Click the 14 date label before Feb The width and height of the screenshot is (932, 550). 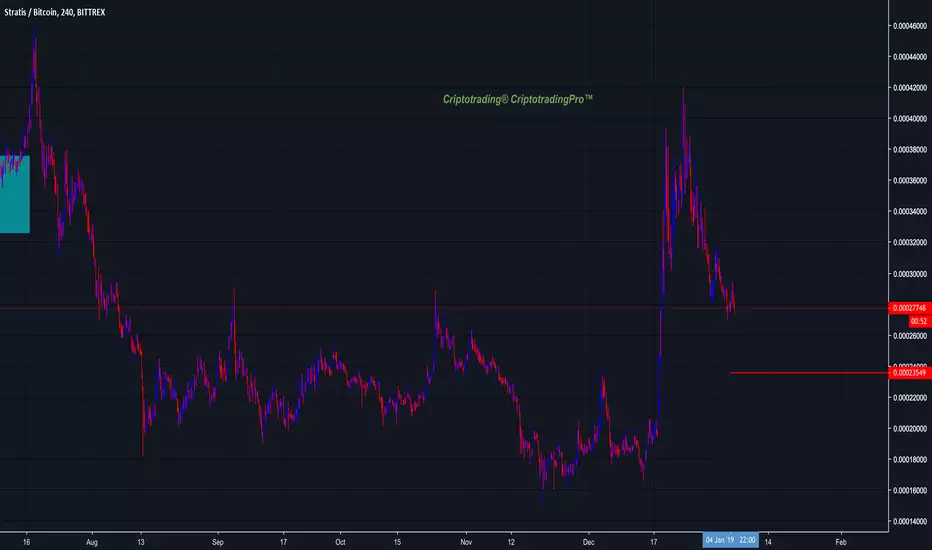coord(768,542)
